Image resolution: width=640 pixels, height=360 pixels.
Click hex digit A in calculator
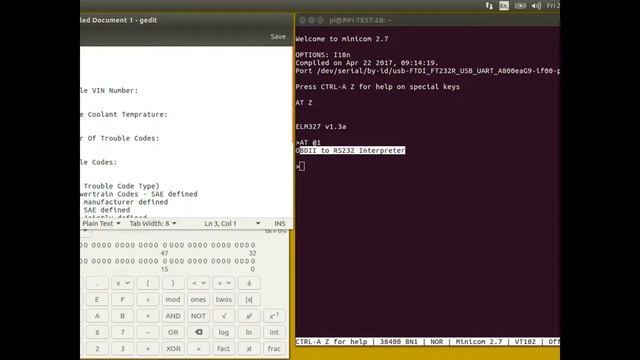97,316
